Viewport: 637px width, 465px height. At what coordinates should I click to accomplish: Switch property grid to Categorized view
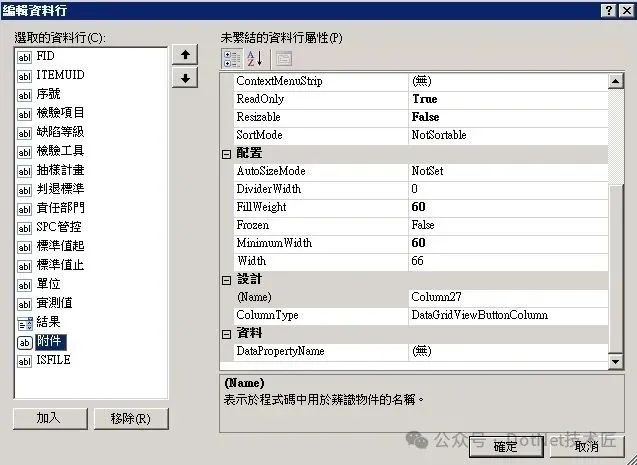232,58
